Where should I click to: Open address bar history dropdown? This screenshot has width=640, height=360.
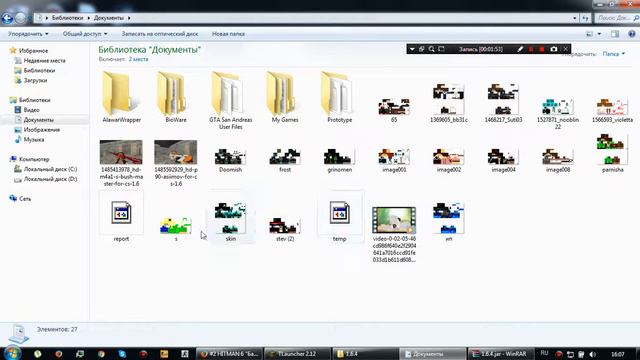pyautogui.click(x=575, y=18)
